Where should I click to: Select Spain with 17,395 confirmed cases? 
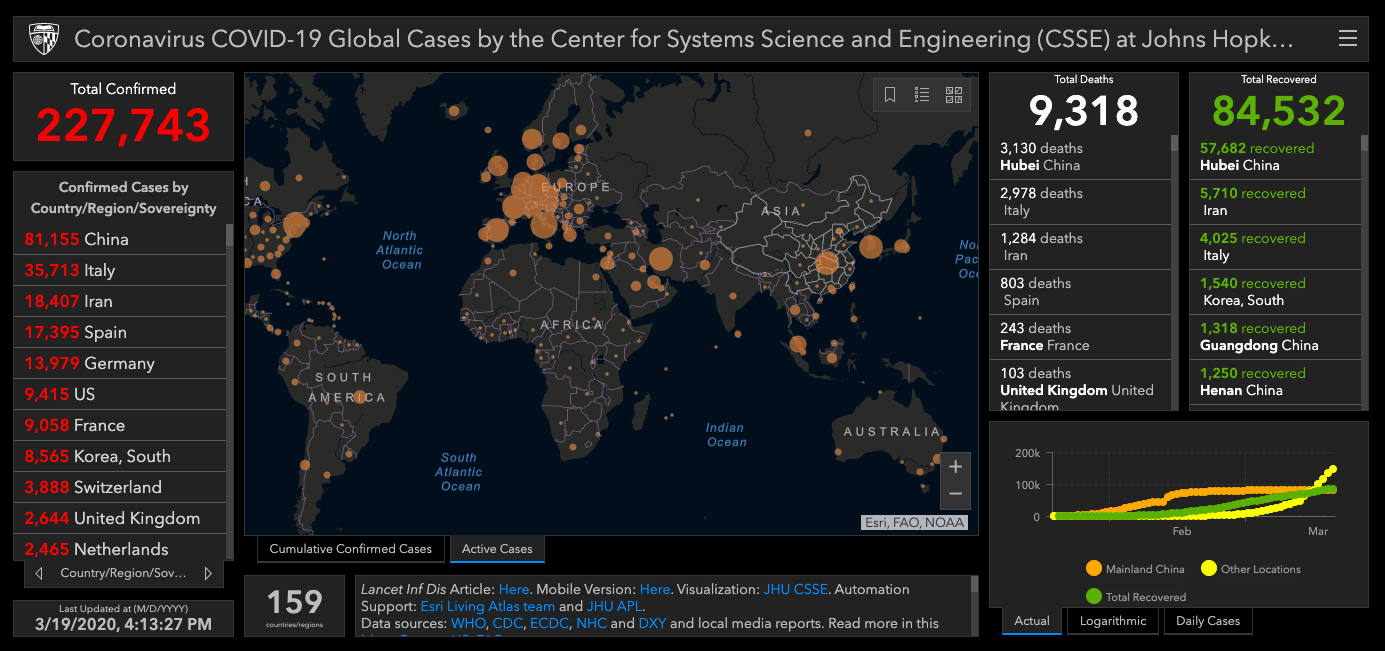point(120,332)
